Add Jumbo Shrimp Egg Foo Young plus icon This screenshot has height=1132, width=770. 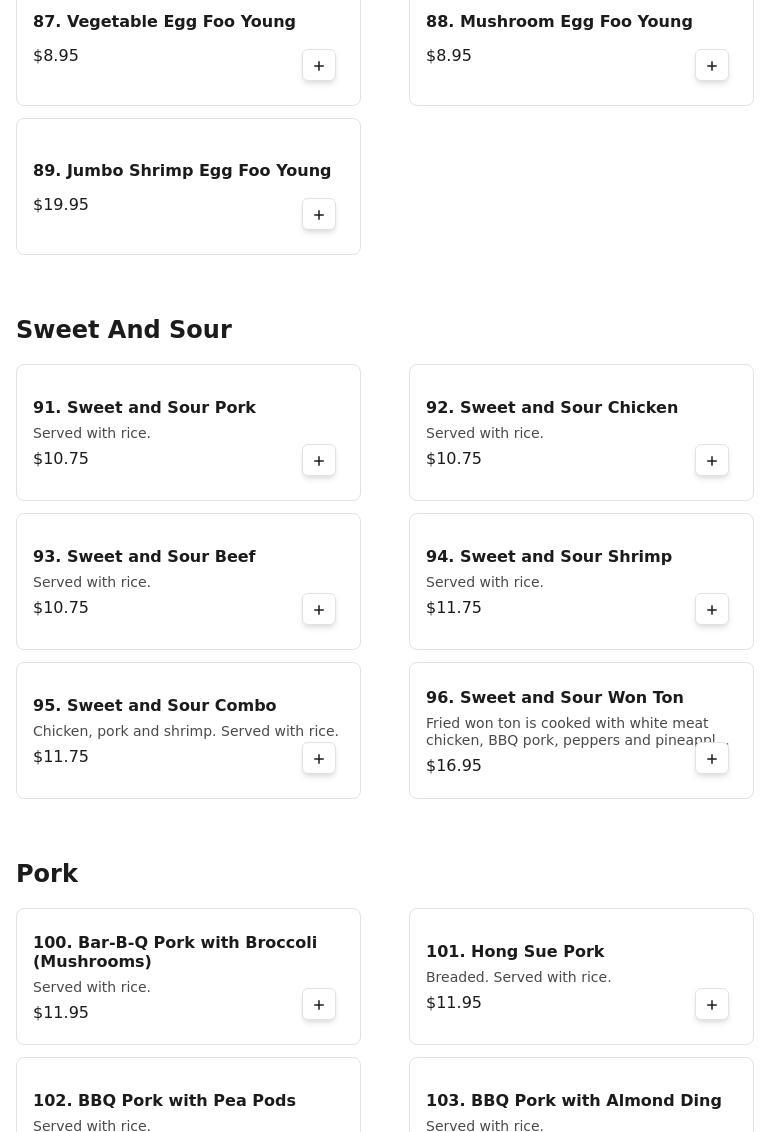pyautogui.click(x=319, y=214)
